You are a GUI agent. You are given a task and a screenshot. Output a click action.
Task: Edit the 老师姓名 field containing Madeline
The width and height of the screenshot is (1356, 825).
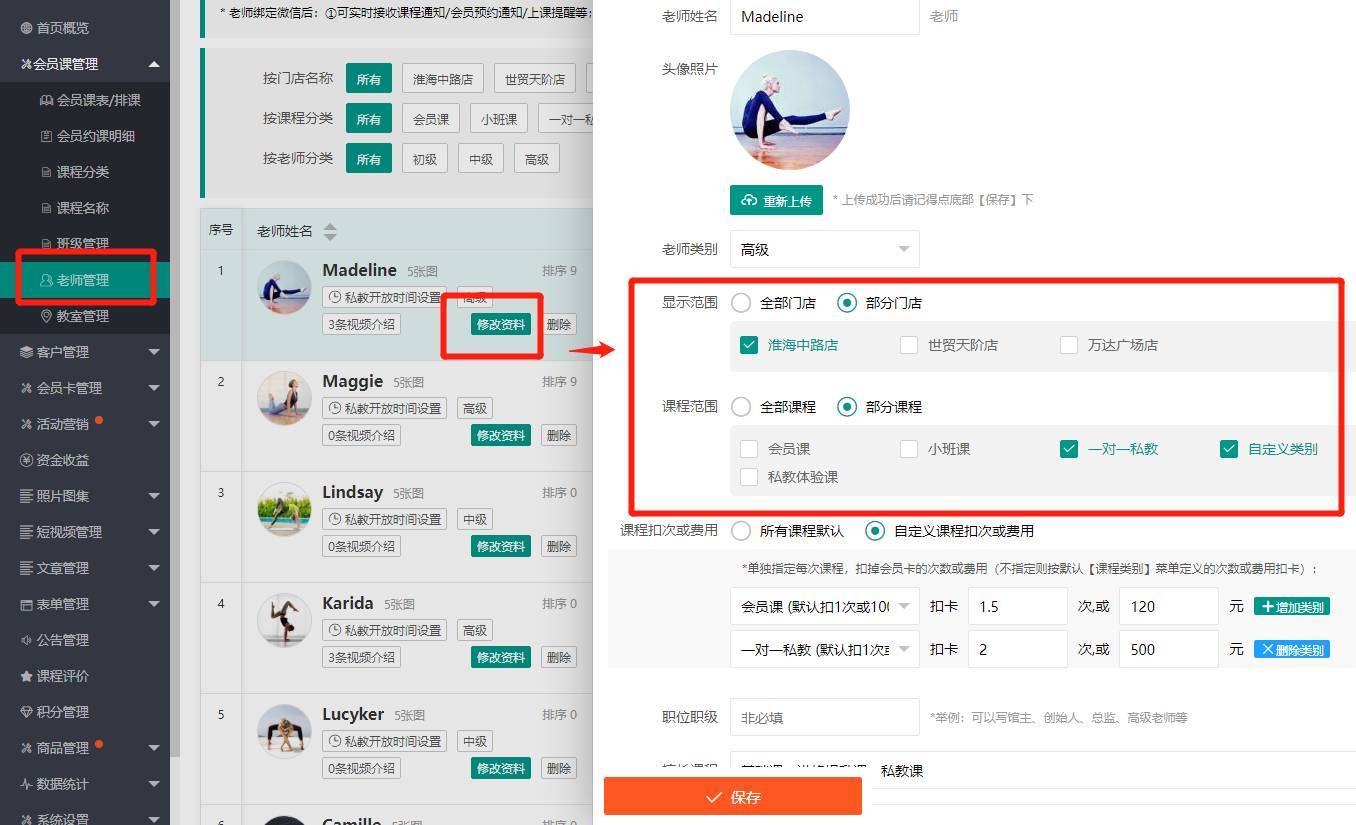pos(825,16)
